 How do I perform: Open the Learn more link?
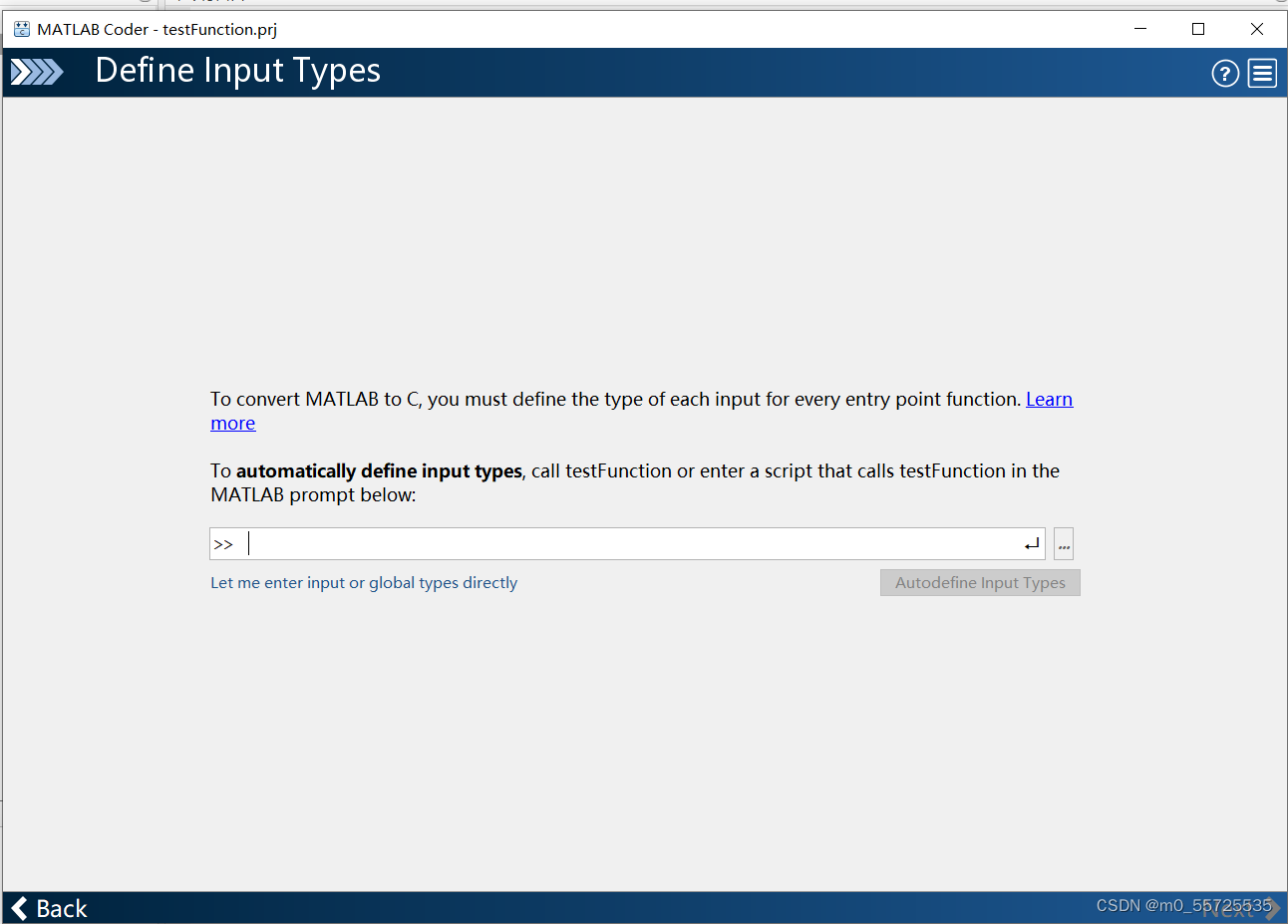[x=1049, y=399]
